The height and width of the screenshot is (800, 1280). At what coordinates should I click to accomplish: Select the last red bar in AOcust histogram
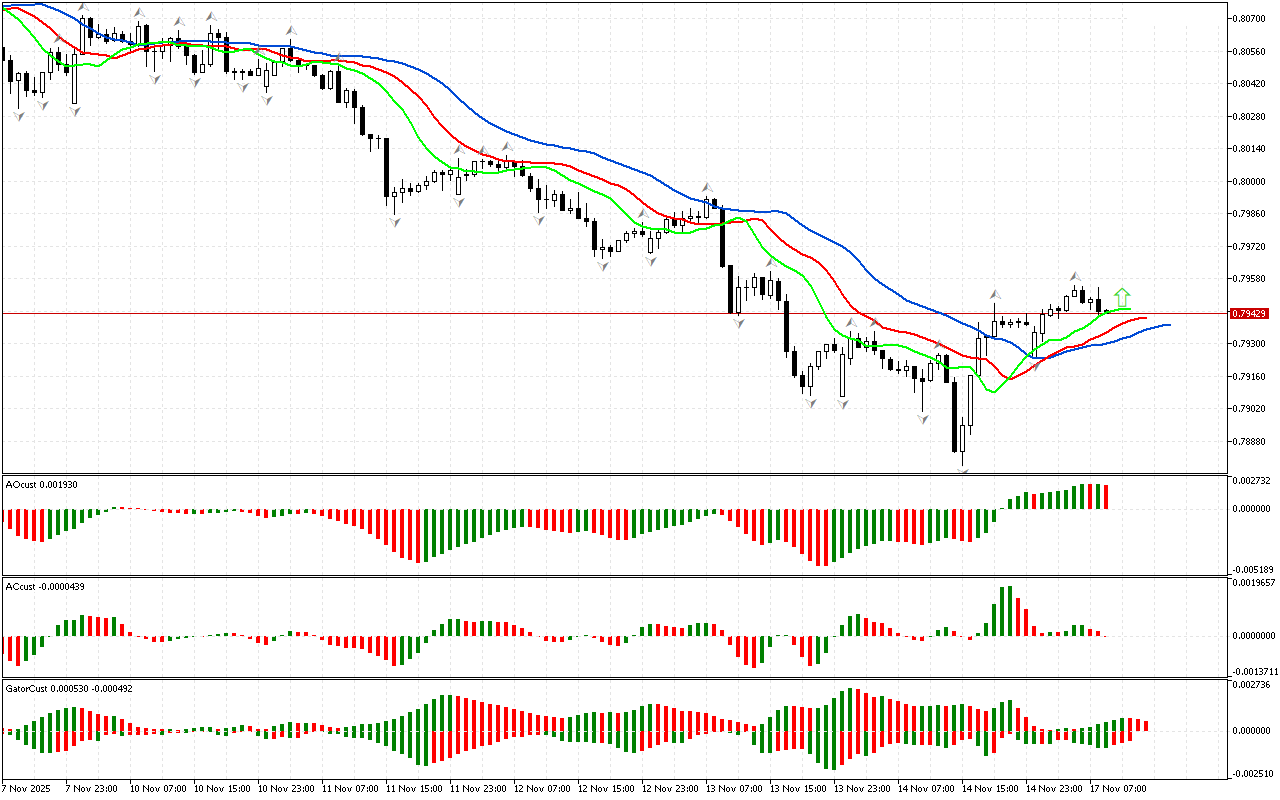pos(1106,497)
